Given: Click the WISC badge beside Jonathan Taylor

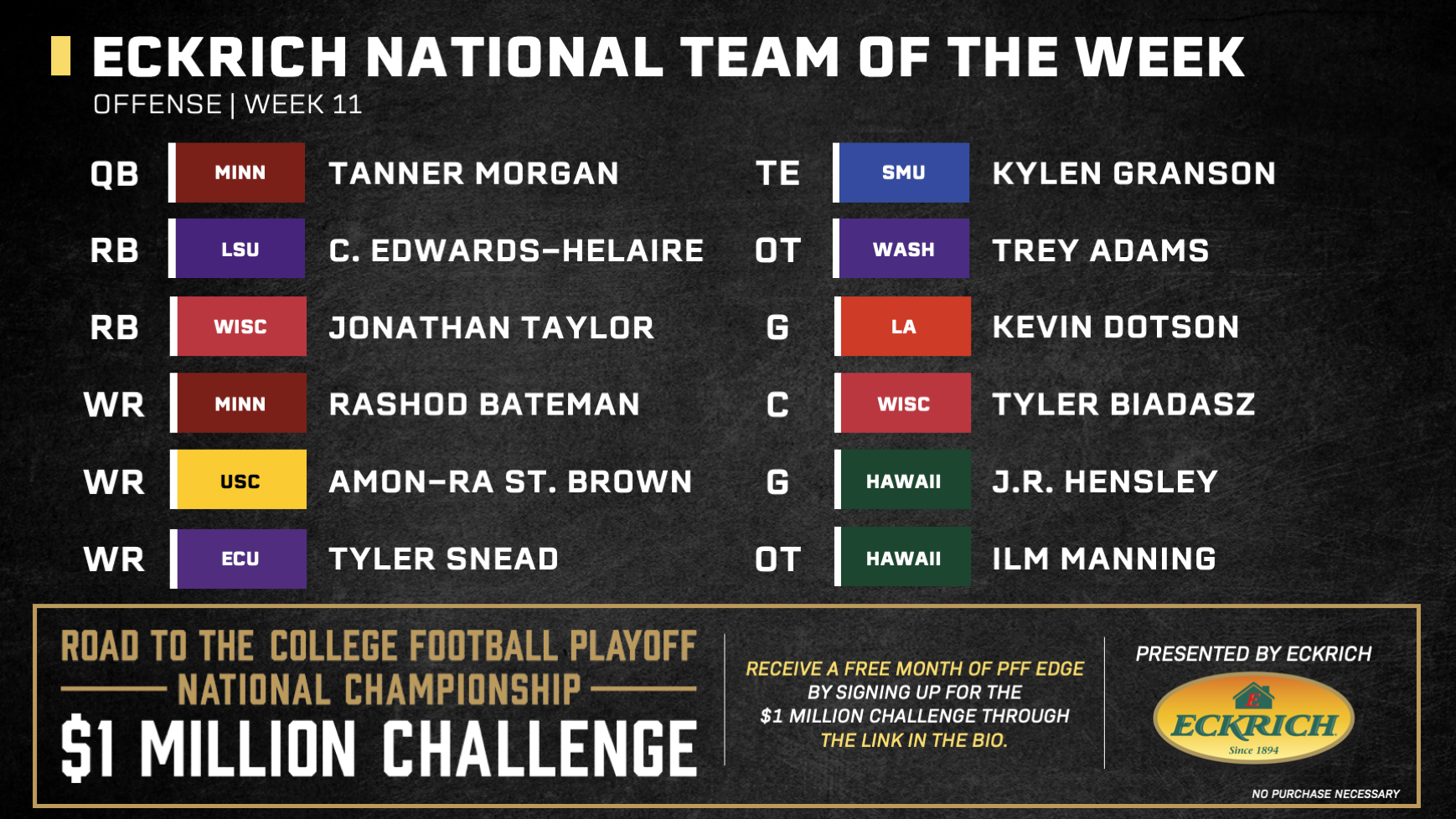Looking at the screenshot, I should pos(241,327).
